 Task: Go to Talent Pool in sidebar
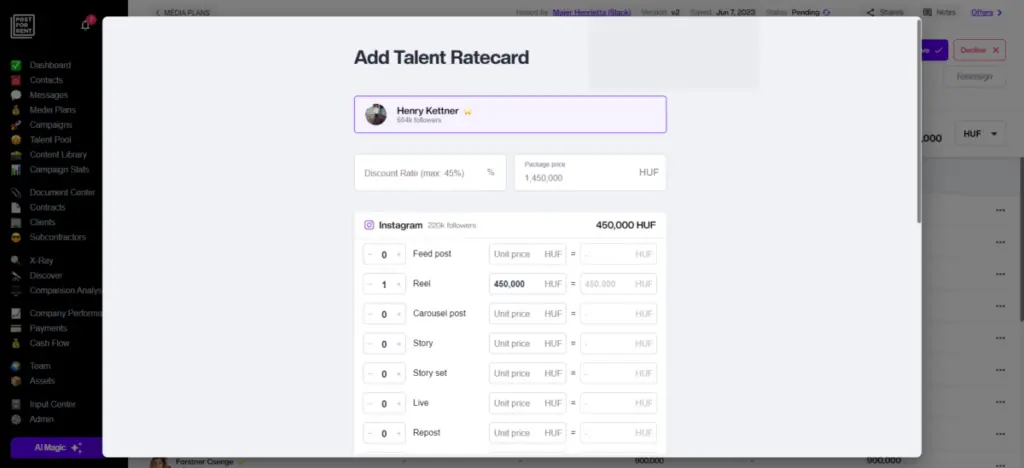click(50, 140)
